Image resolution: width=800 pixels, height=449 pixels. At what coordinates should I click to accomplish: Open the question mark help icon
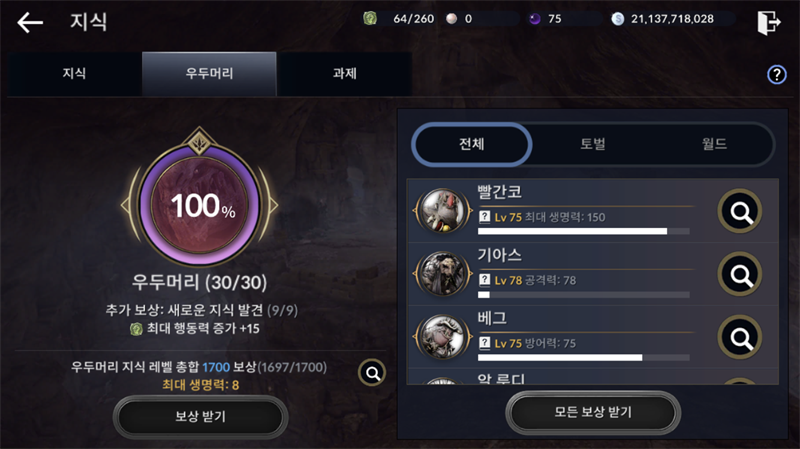(x=777, y=74)
